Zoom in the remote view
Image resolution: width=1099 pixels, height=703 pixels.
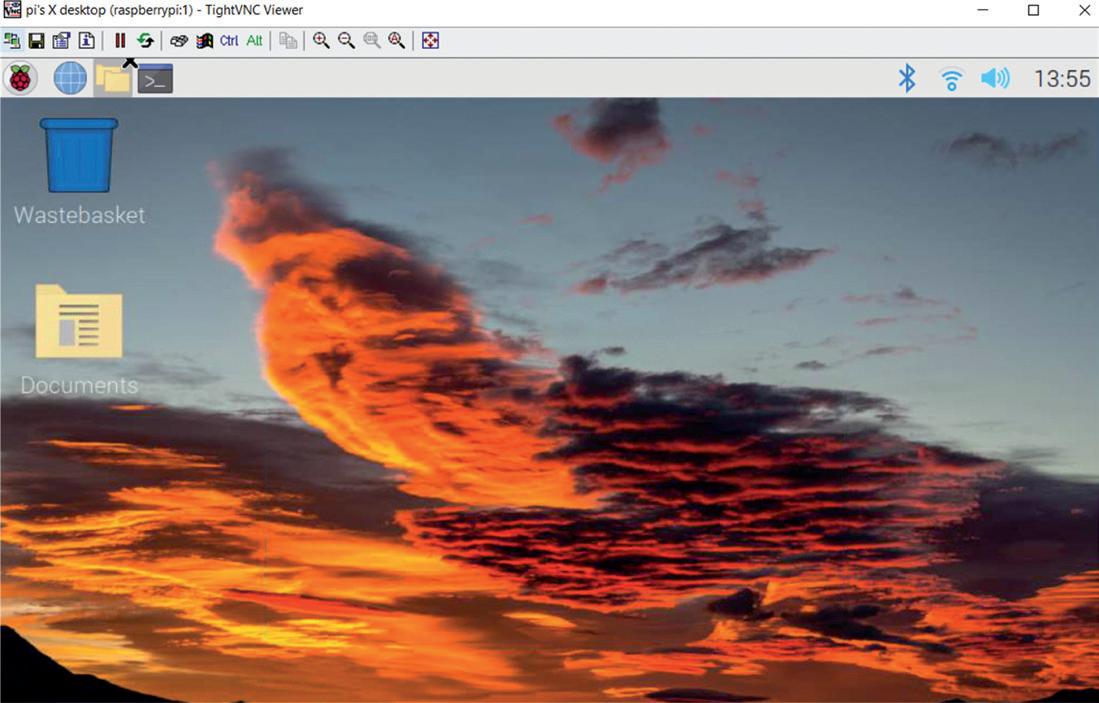(x=321, y=41)
